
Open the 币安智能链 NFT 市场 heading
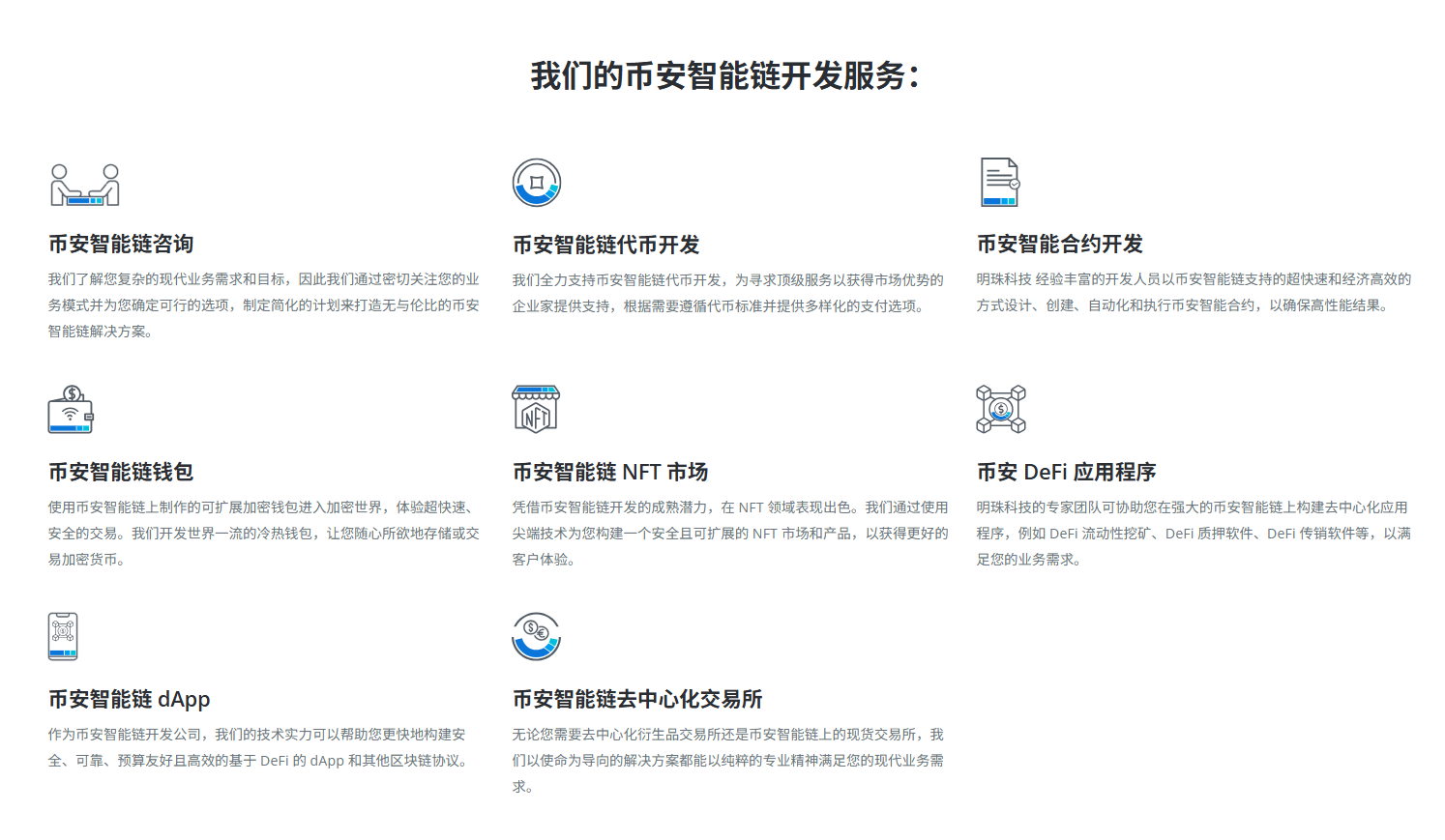tap(610, 472)
